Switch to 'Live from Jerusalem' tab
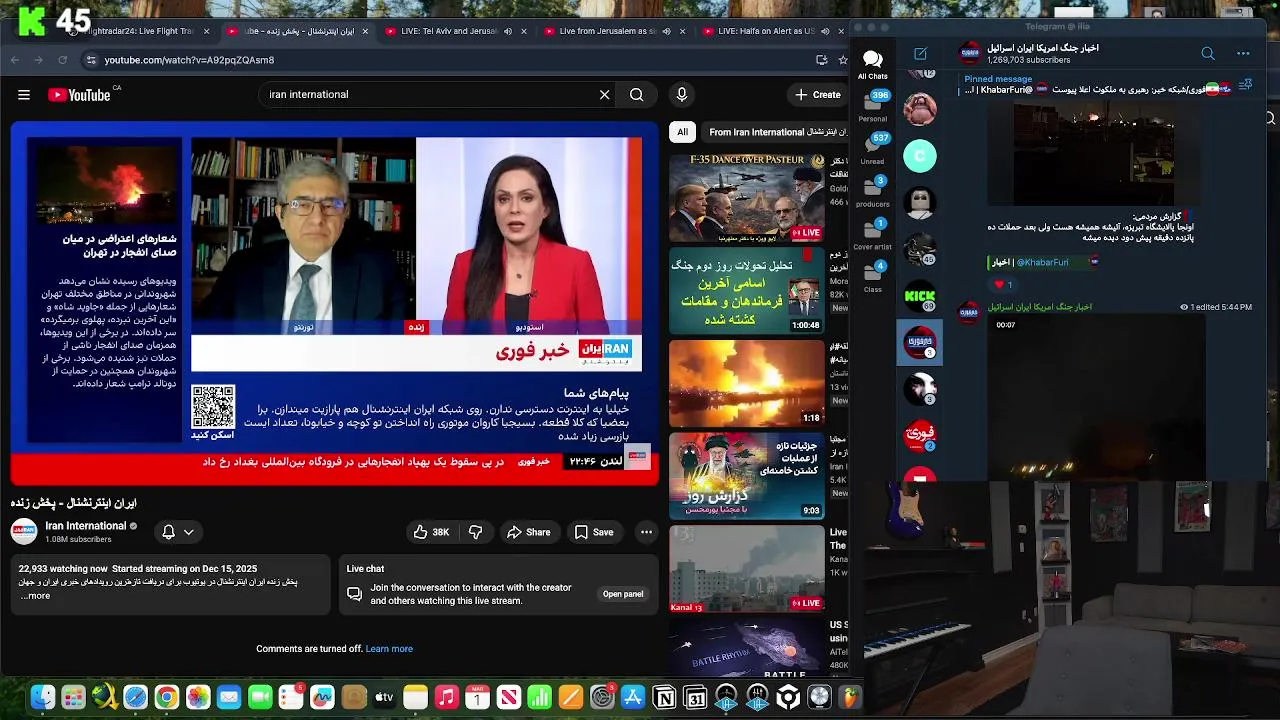 [x=608, y=31]
